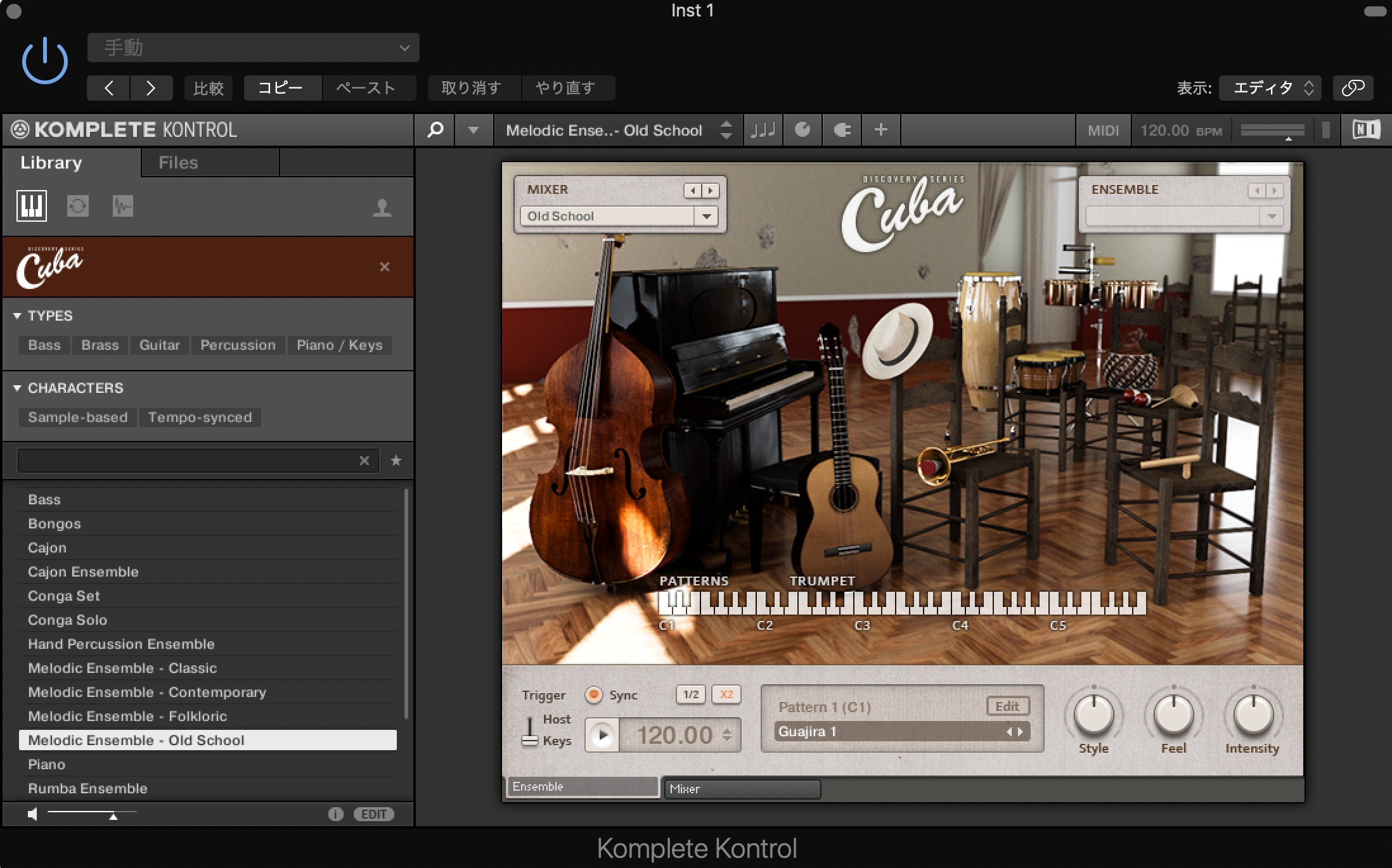The height and width of the screenshot is (868, 1392).
Task: Switch to the Files tab
Action: pyautogui.click(x=178, y=163)
